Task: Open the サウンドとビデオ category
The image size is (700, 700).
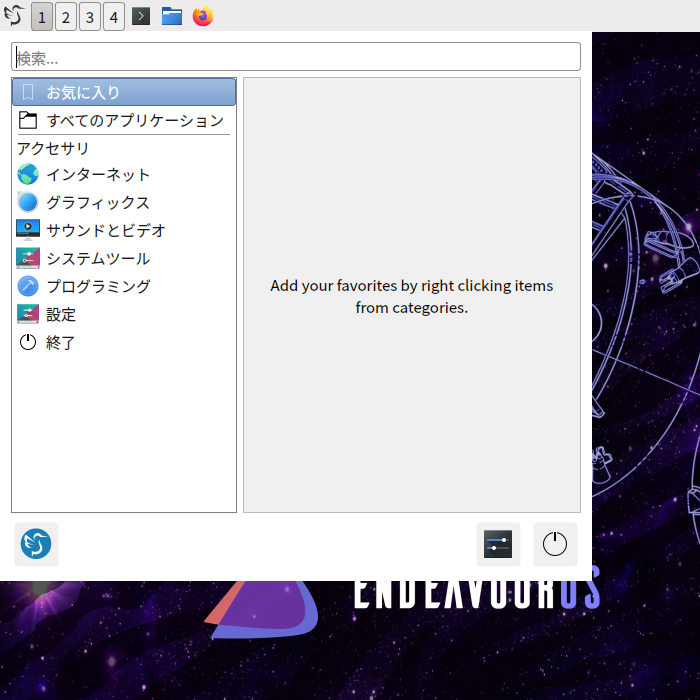Action: pyautogui.click(x=124, y=230)
